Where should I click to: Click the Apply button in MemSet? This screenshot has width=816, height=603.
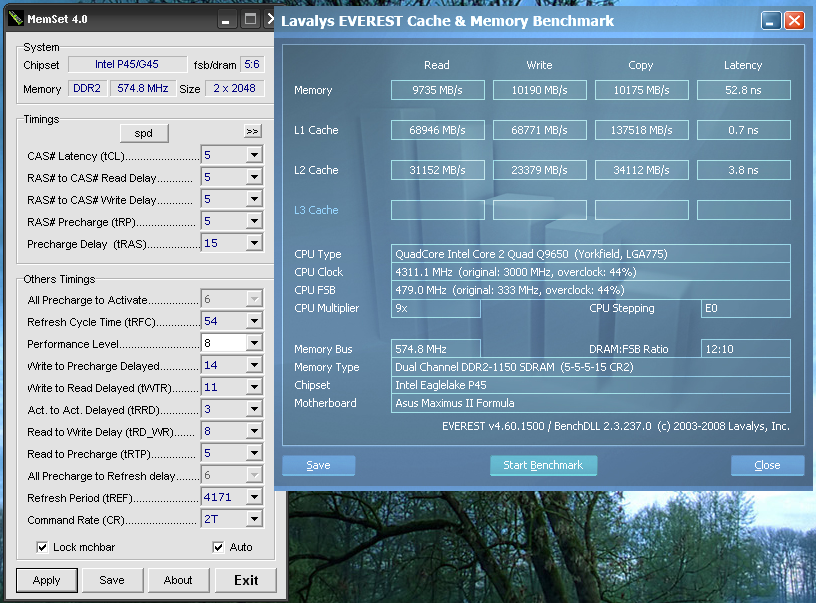47,580
